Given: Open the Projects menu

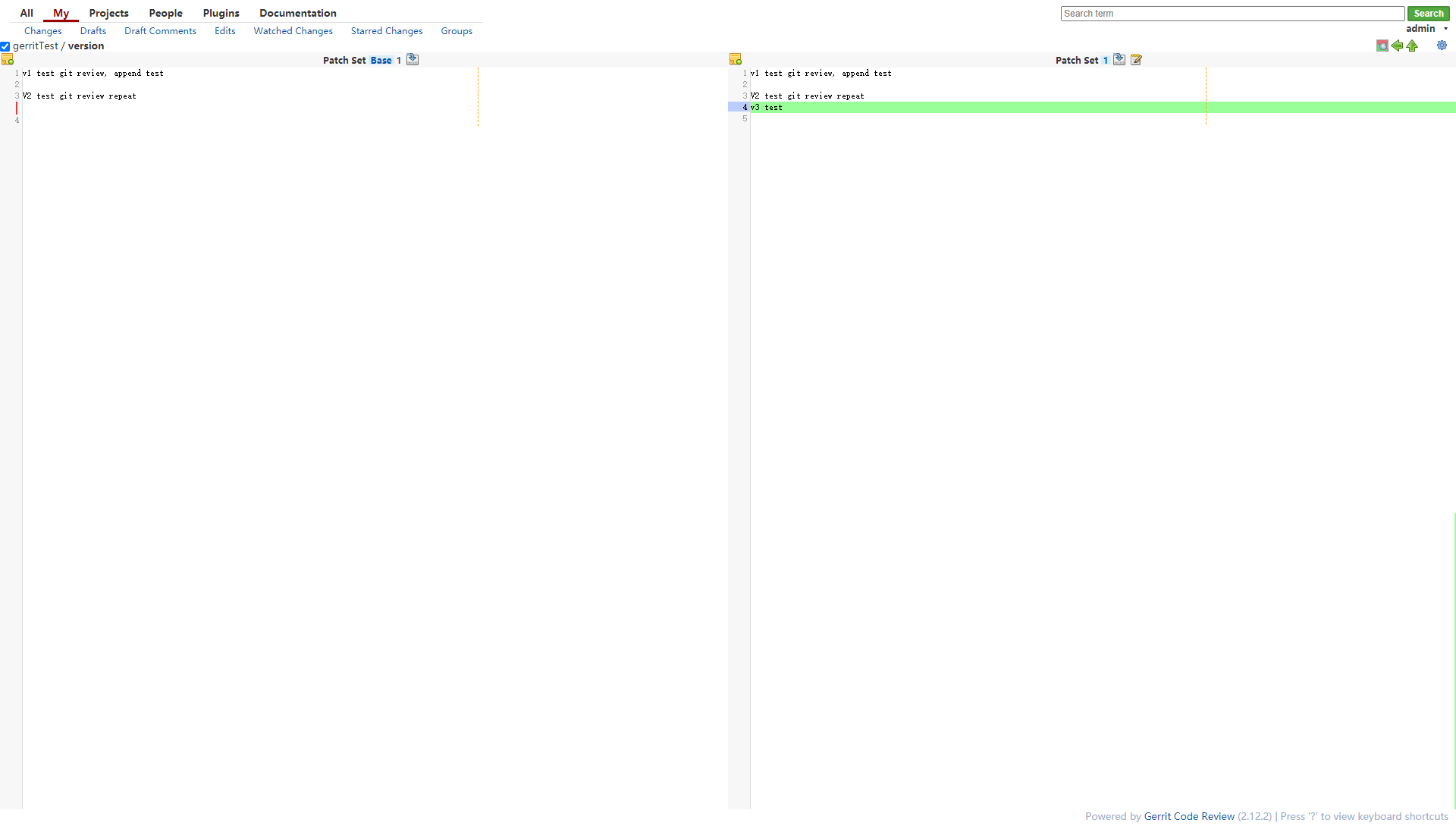Looking at the screenshot, I should coord(108,13).
